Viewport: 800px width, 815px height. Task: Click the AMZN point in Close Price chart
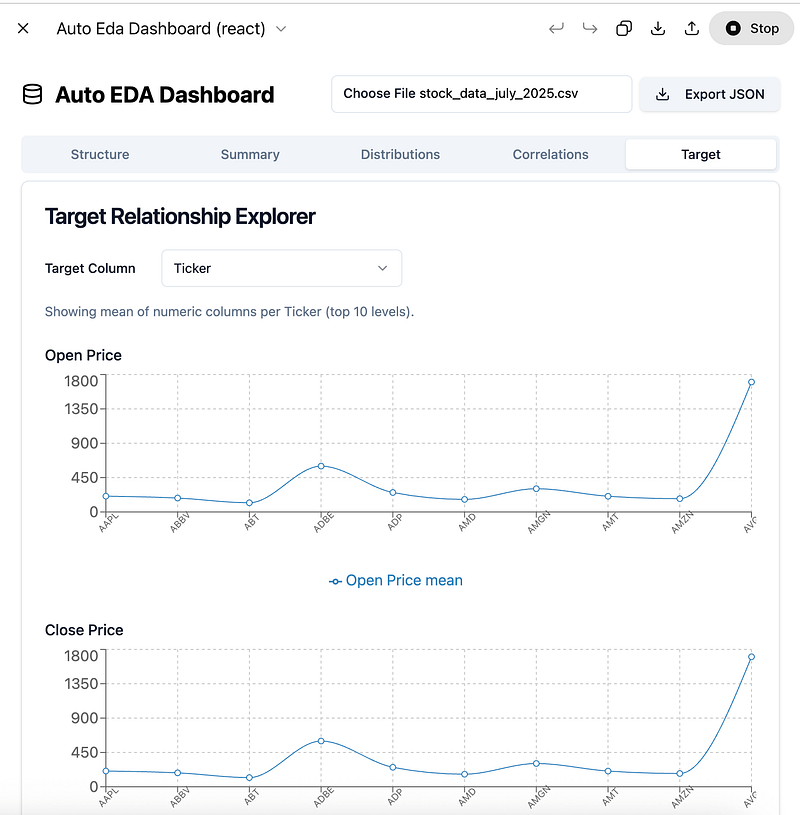click(x=680, y=774)
